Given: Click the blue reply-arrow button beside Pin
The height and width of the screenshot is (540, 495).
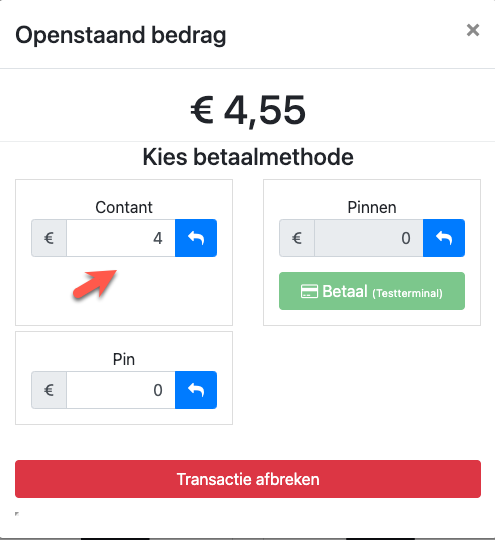Looking at the screenshot, I should point(196,390).
